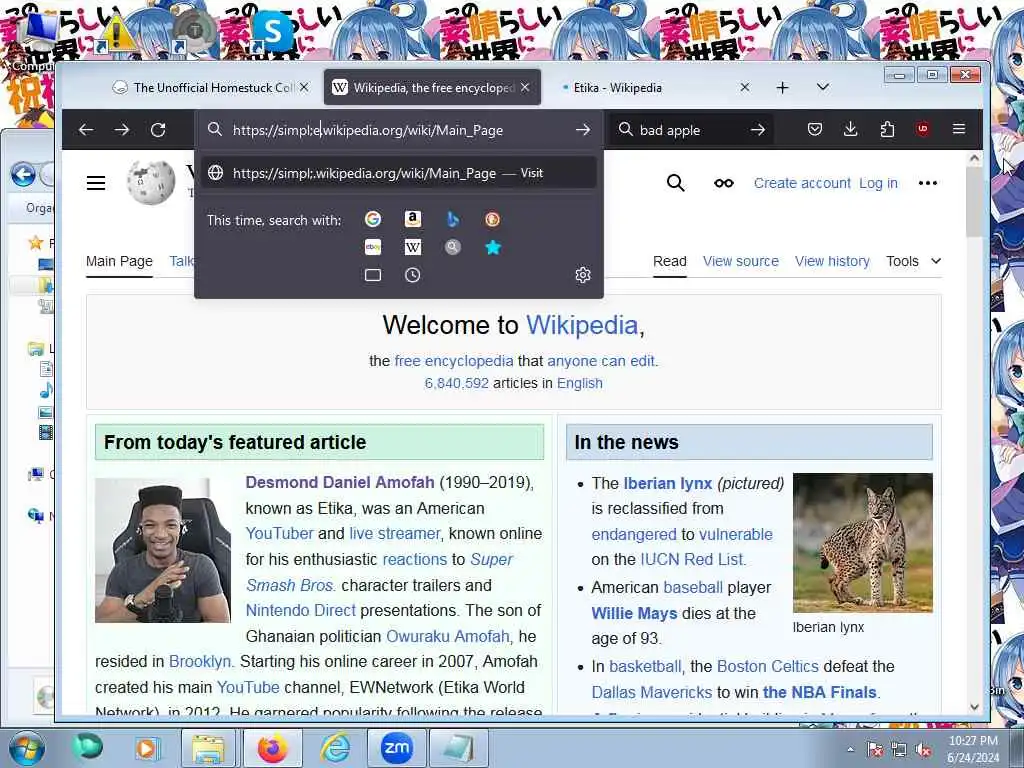The width and height of the screenshot is (1024, 768).
Task: Select the URL suggestion row with Visit
Action: (398, 173)
